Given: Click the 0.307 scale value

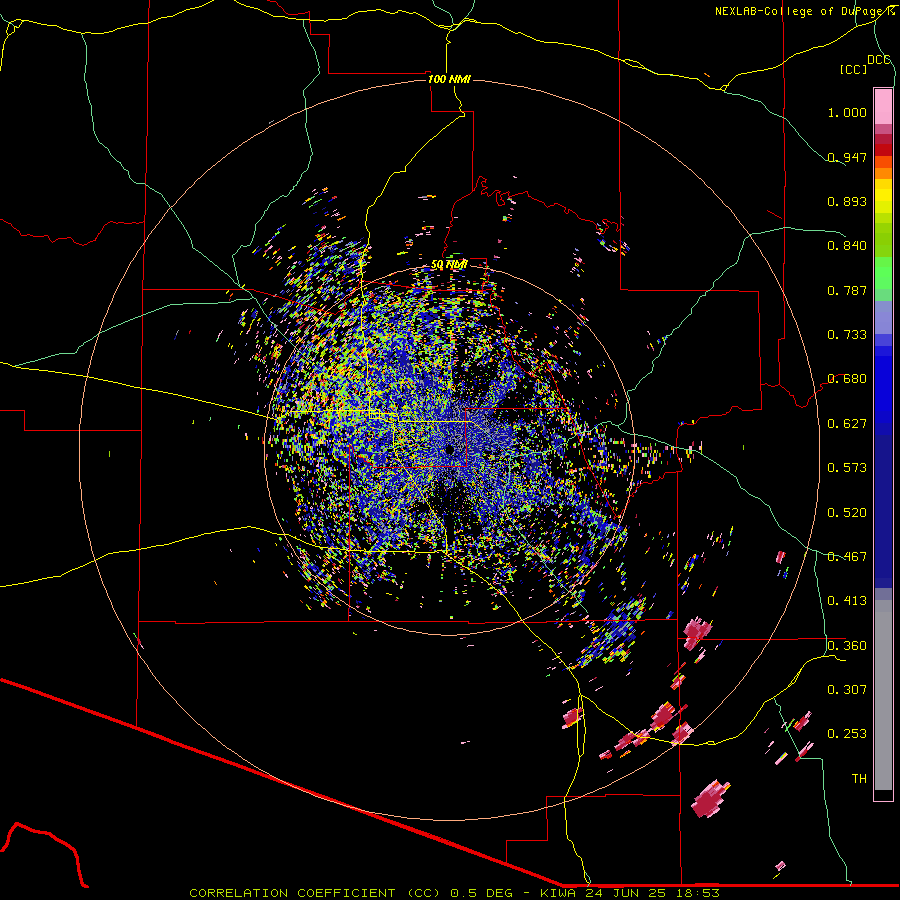Looking at the screenshot, I should coord(847,690).
